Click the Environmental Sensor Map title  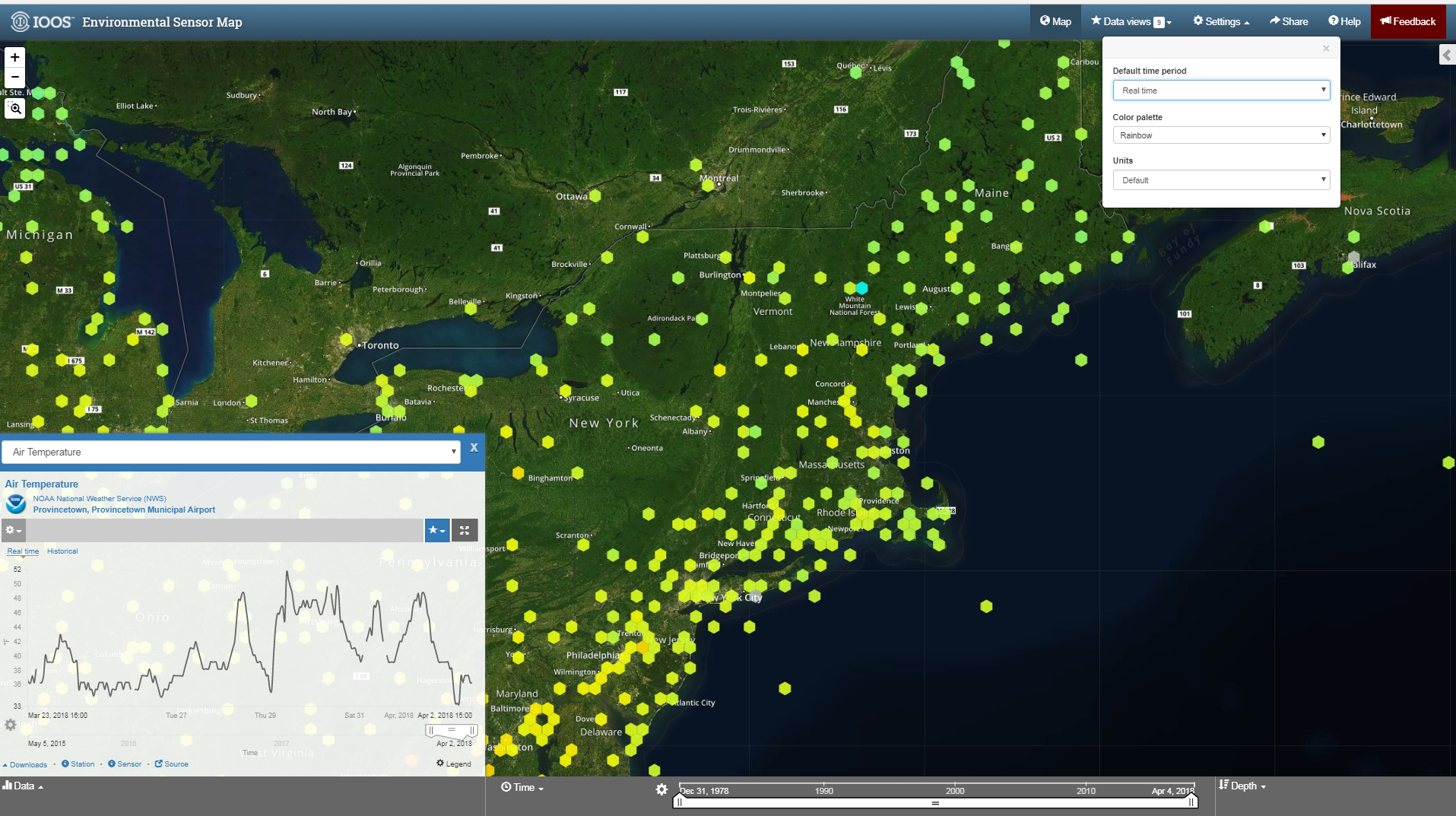162,22
